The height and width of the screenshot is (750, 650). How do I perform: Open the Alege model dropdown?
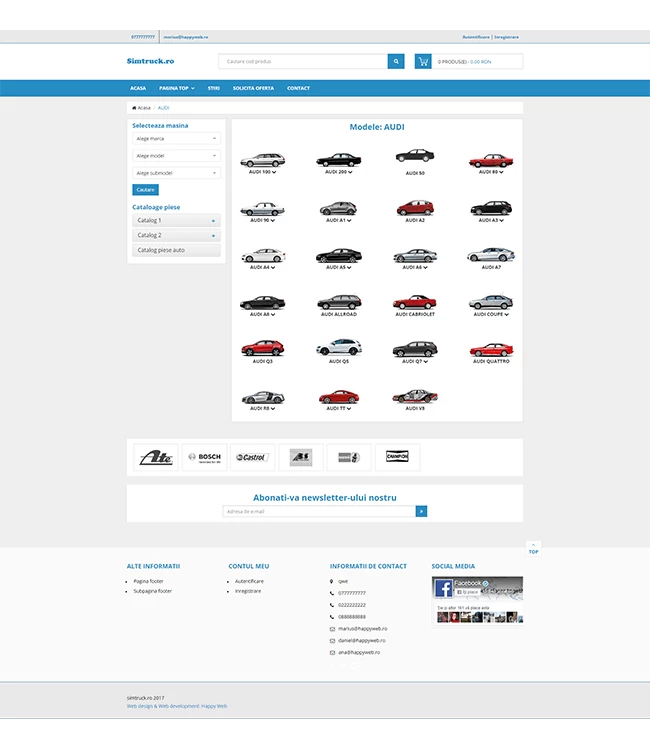coord(176,156)
